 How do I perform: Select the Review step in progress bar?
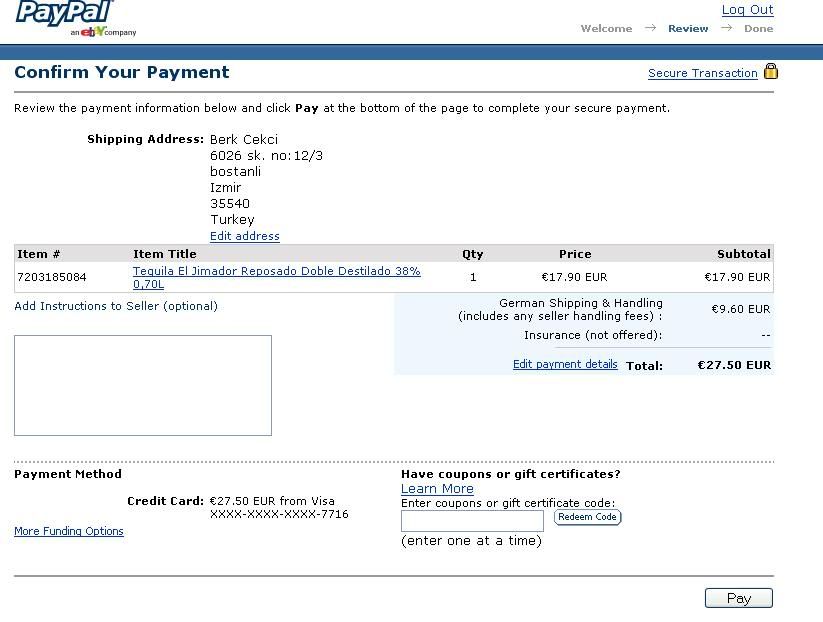pos(688,28)
